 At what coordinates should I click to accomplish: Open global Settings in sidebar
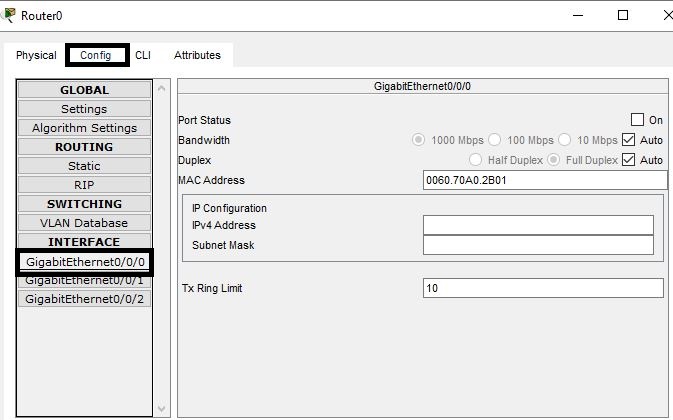(84, 109)
